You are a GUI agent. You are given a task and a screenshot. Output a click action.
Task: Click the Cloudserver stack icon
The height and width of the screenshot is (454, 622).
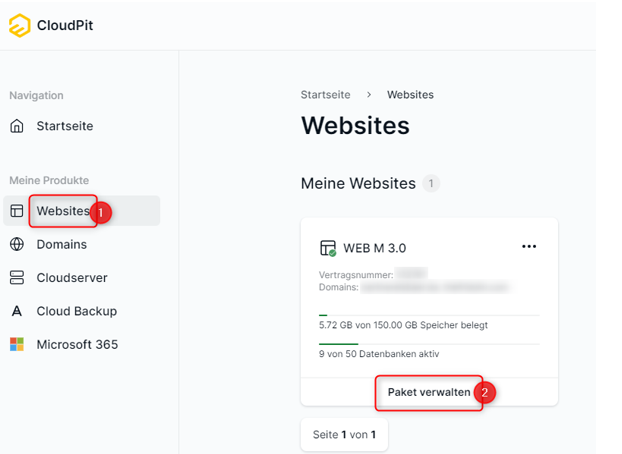point(17,278)
